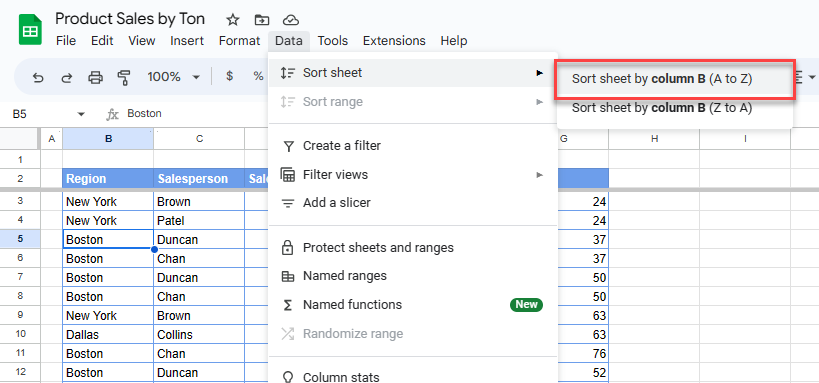Click the lightbulb icon for Column stats
819x383 pixels.
click(288, 377)
